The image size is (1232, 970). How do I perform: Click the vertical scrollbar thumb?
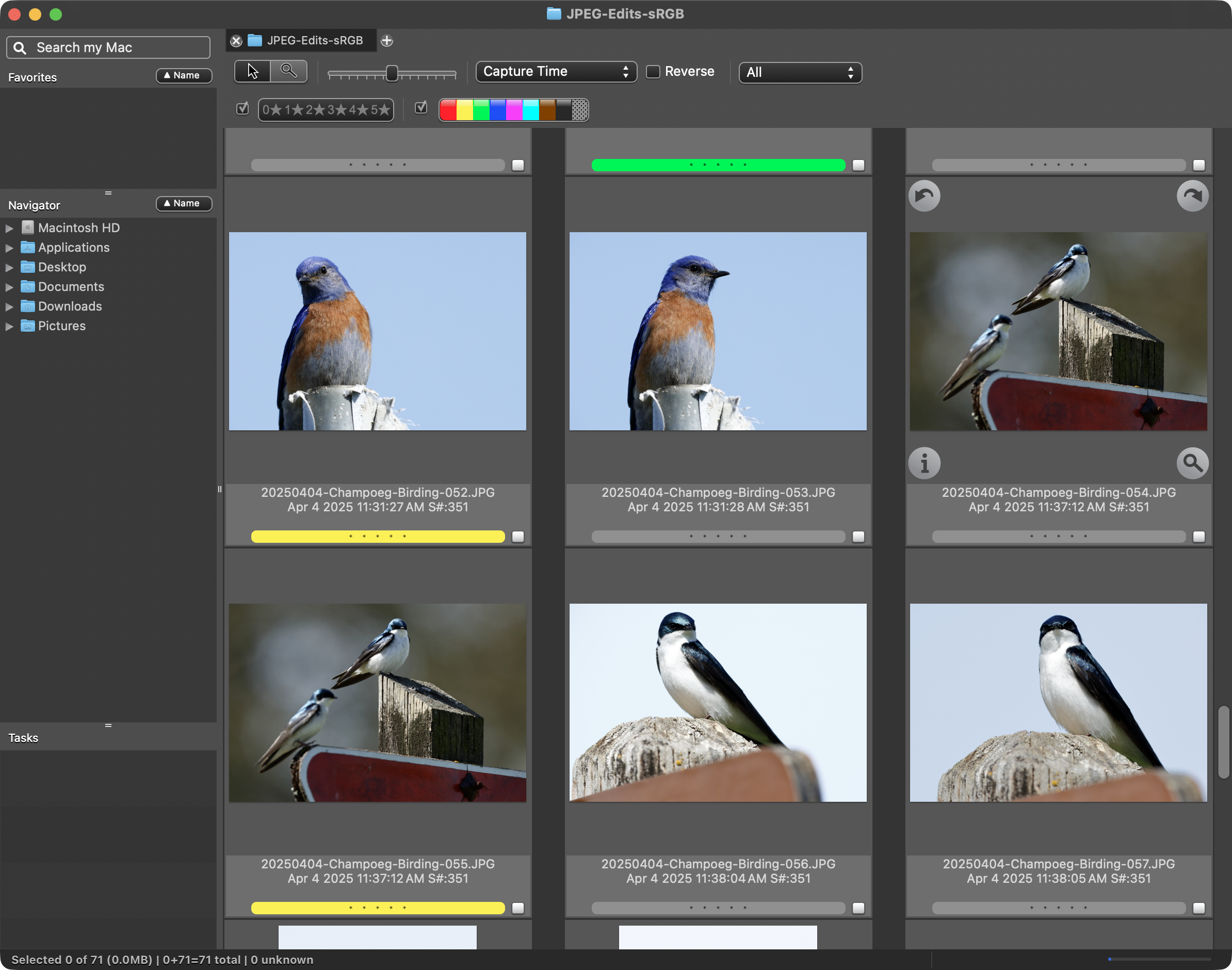[x=1223, y=742]
